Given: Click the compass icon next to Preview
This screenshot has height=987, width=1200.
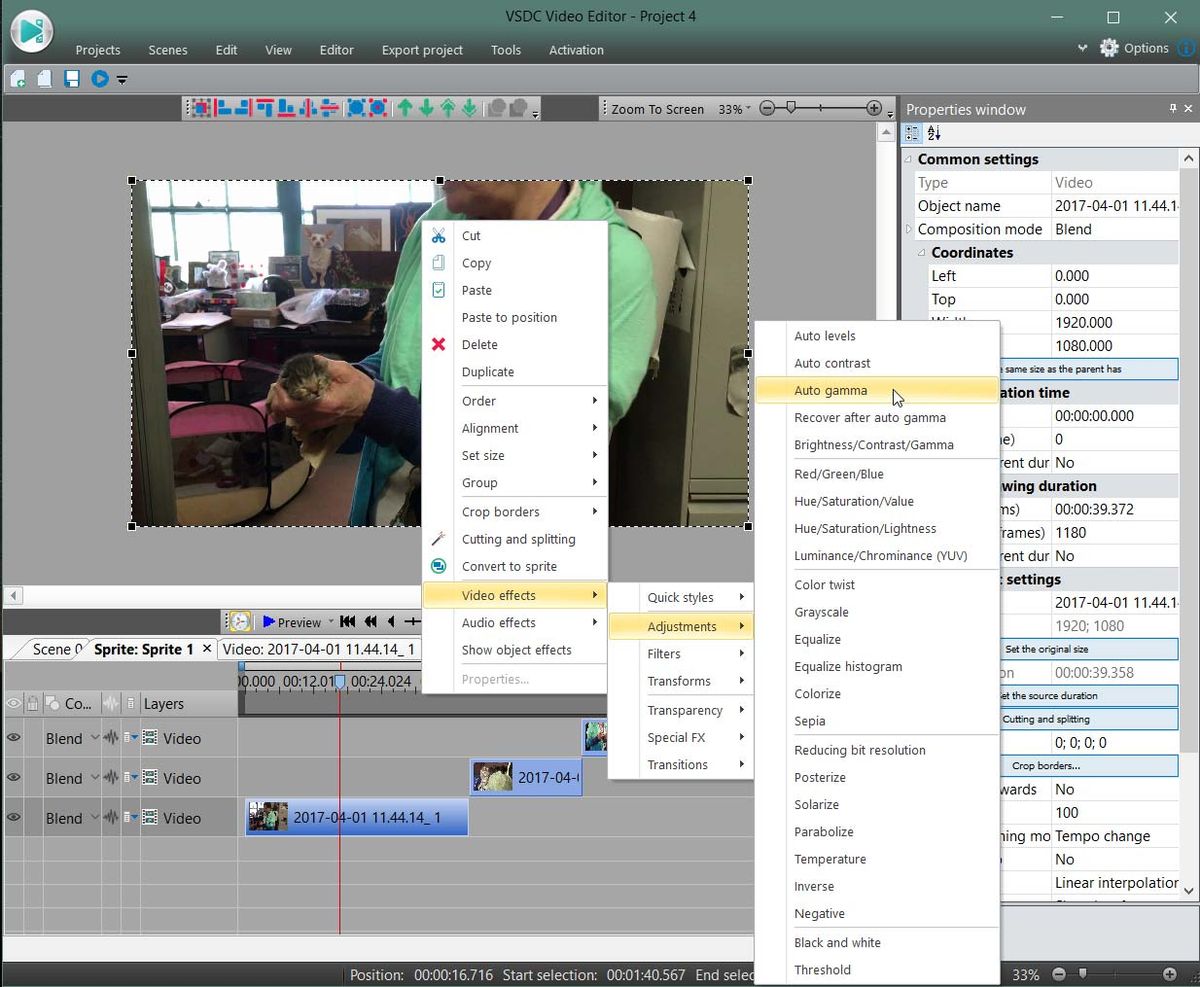Looking at the screenshot, I should (239, 621).
